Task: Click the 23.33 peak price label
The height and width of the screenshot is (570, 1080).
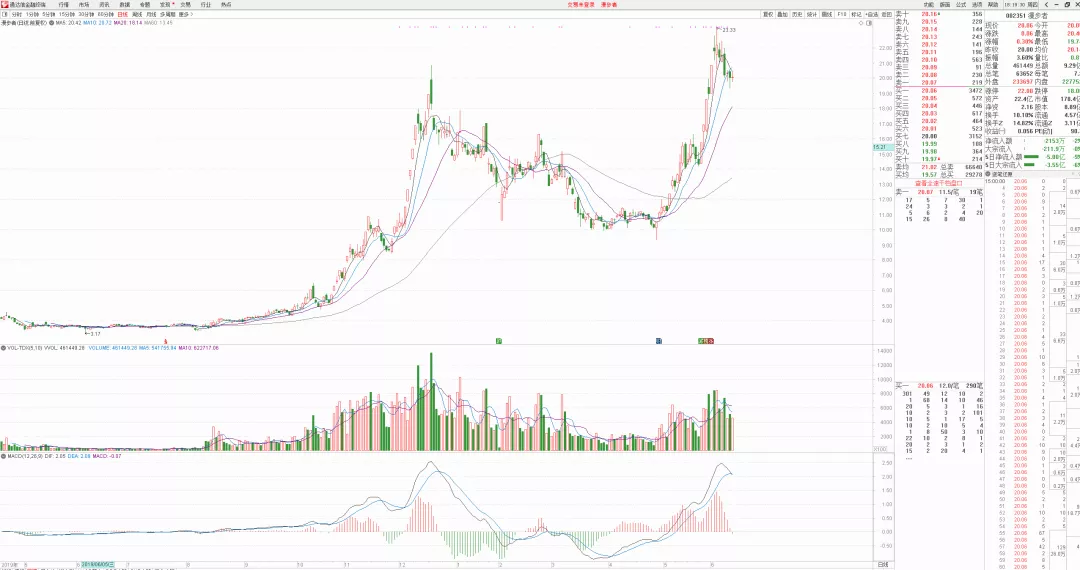Action: point(729,30)
